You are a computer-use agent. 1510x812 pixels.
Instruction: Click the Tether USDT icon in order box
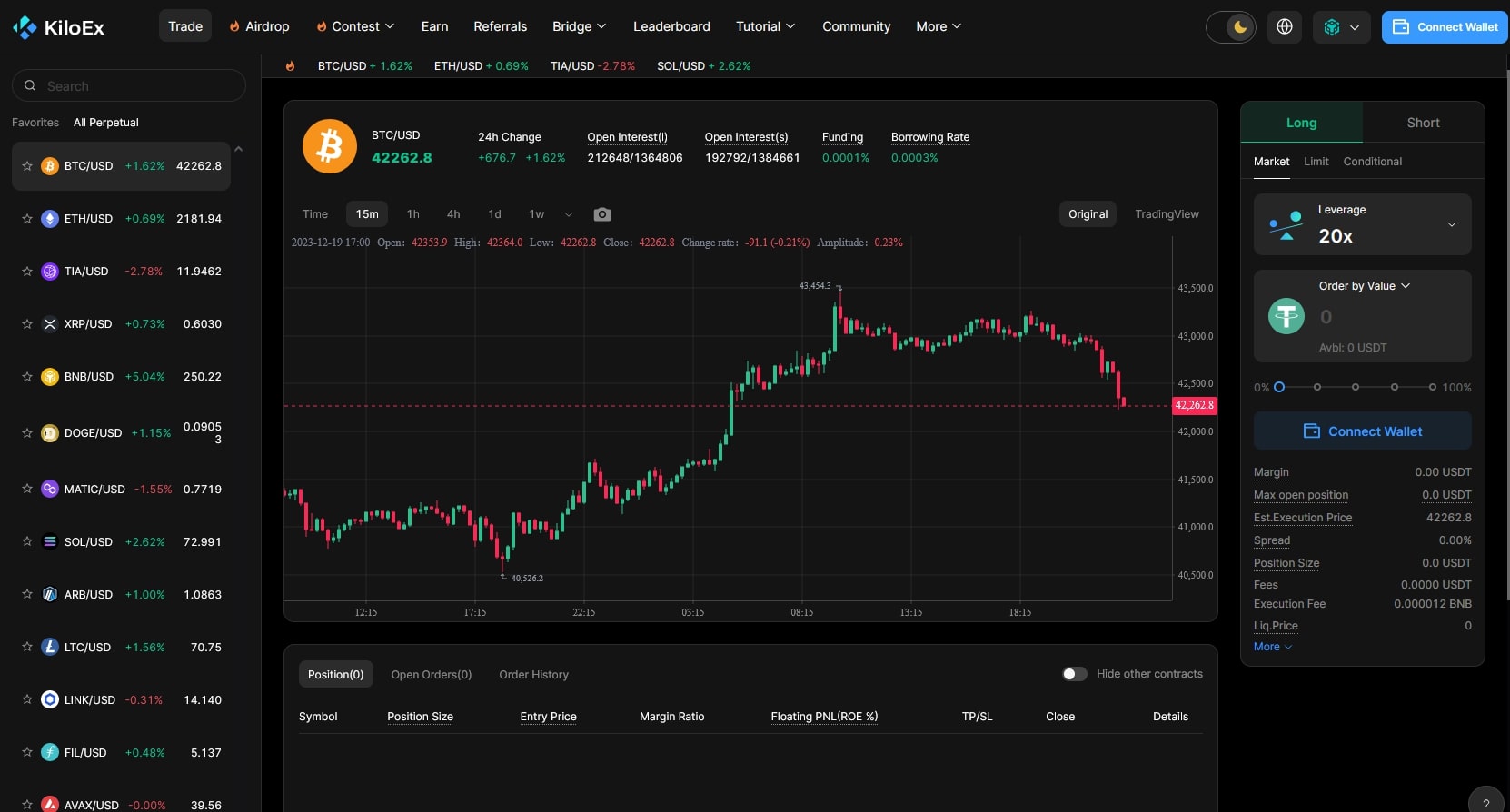pos(1286,316)
